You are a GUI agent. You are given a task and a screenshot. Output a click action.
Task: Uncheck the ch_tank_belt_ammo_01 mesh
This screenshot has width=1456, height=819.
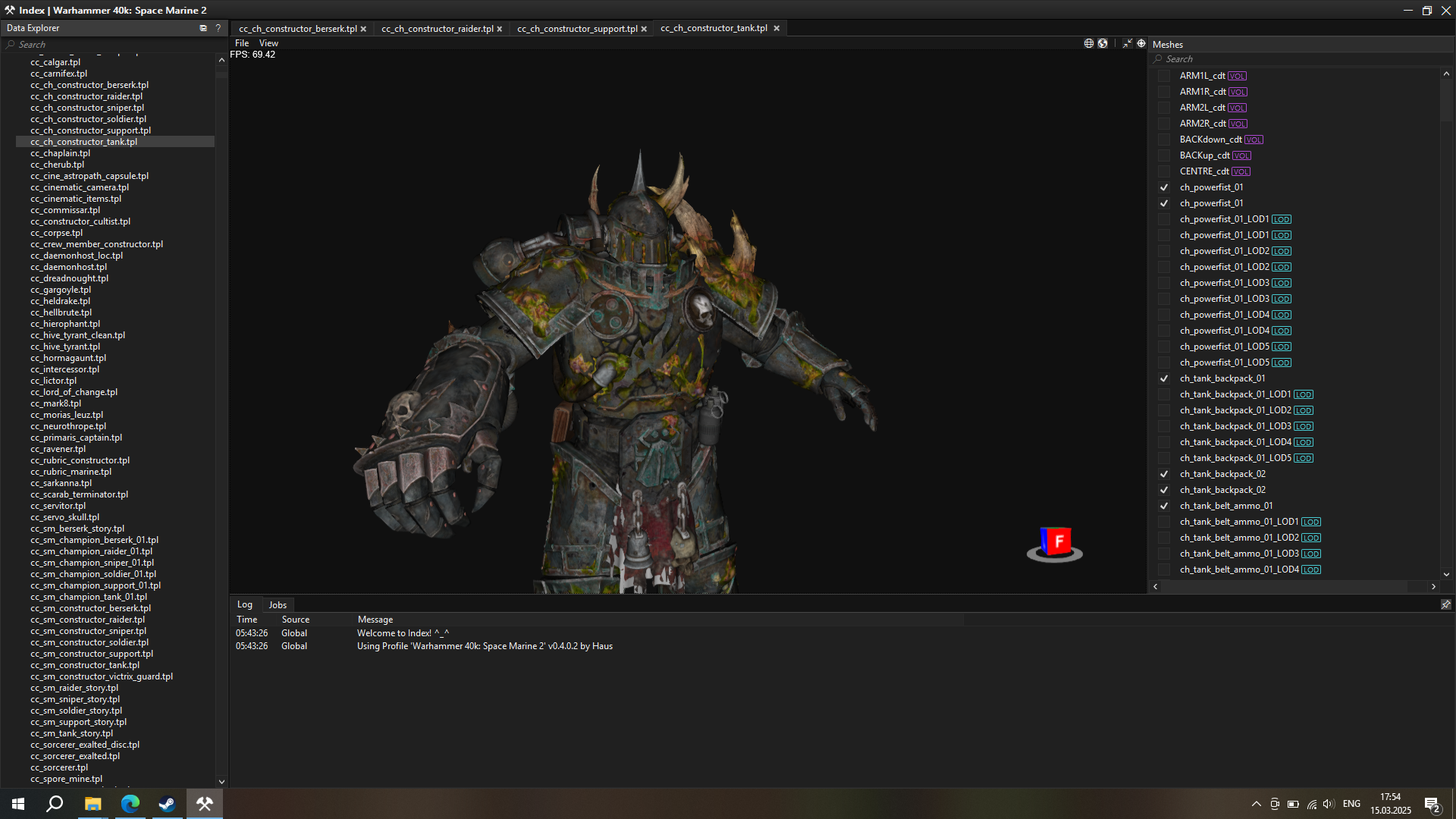click(1164, 506)
